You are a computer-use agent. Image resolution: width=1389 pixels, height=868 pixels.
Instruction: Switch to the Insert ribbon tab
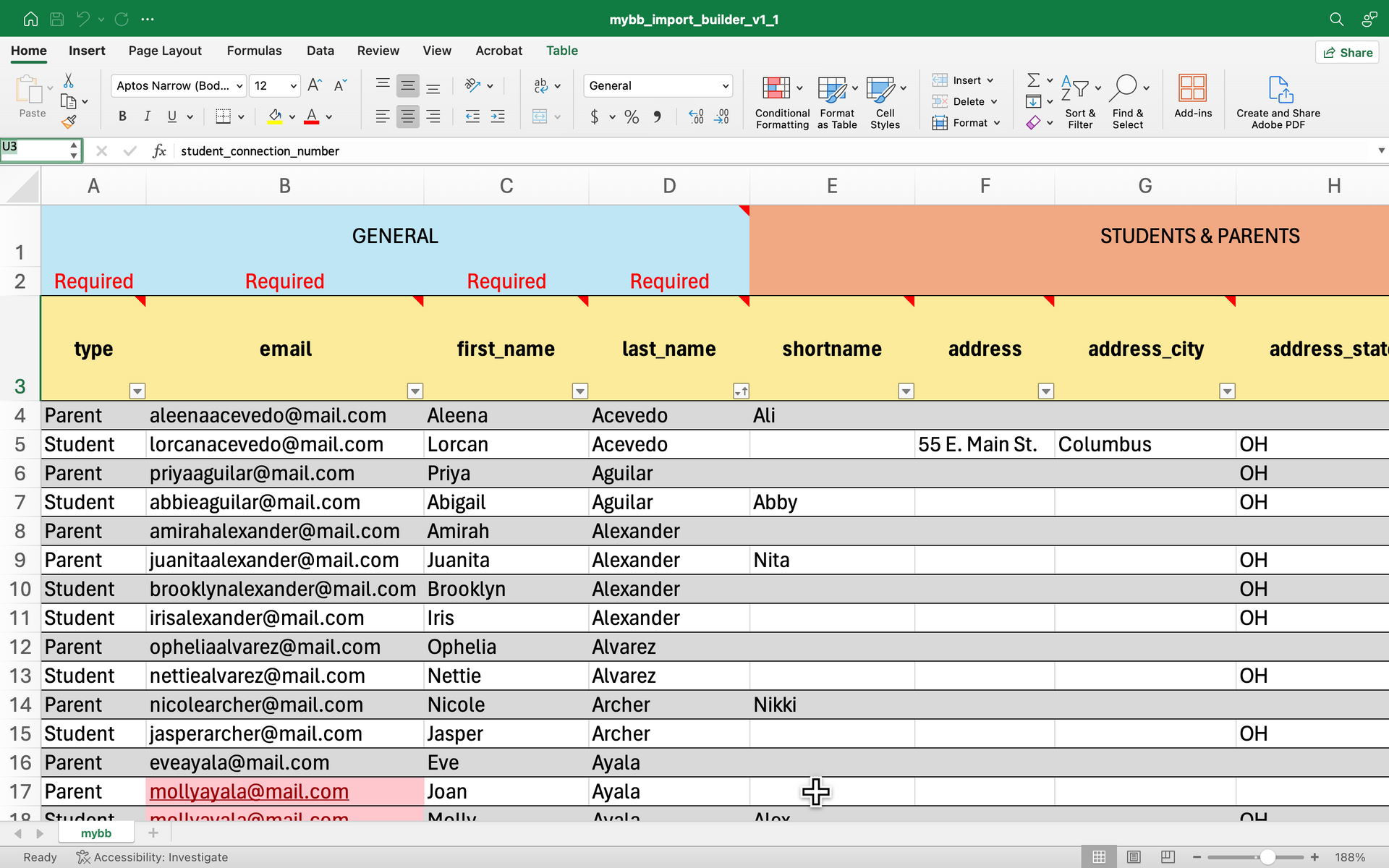tap(87, 51)
